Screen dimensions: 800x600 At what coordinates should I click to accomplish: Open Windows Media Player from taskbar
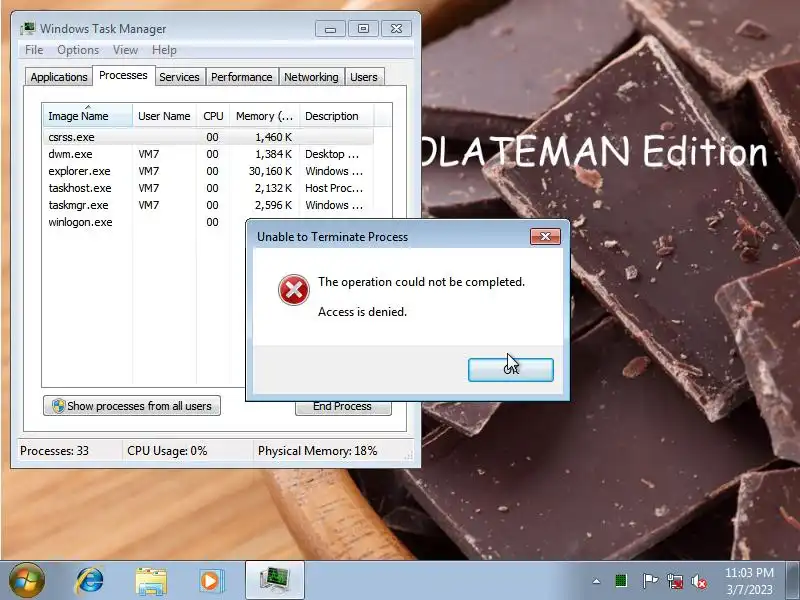pos(210,581)
